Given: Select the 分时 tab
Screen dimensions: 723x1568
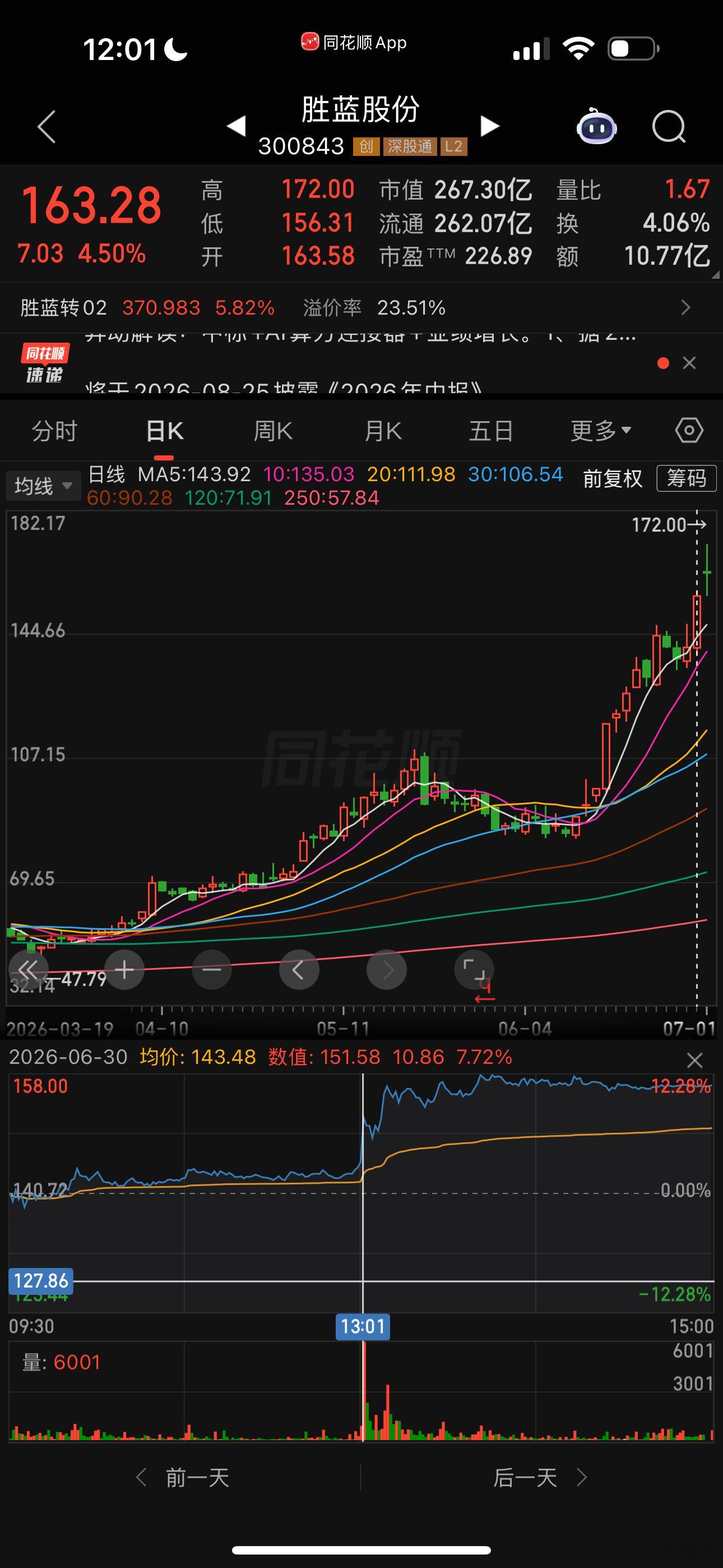Looking at the screenshot, I should pyautogui.click(x=55, y=431).
